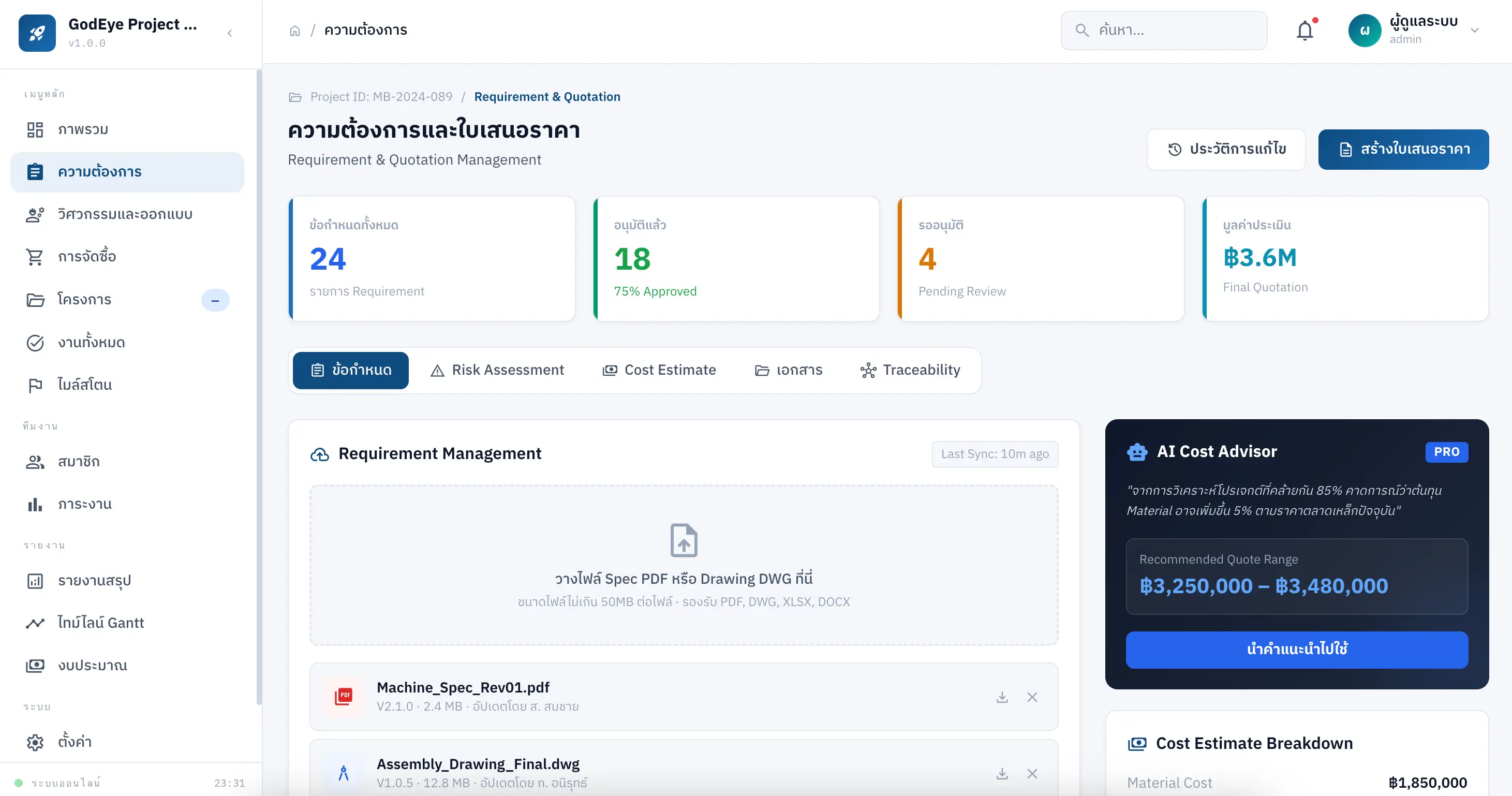The height and width of the screenshot is (796, 1512).
Task: Click the ระบบออนไลน์ status indicator
Action: click(58, 783)
